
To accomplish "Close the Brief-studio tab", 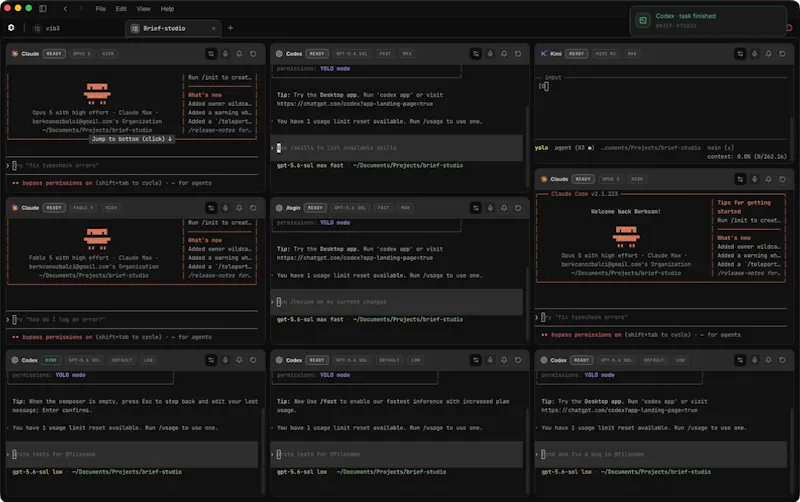I will pos(213,28).
